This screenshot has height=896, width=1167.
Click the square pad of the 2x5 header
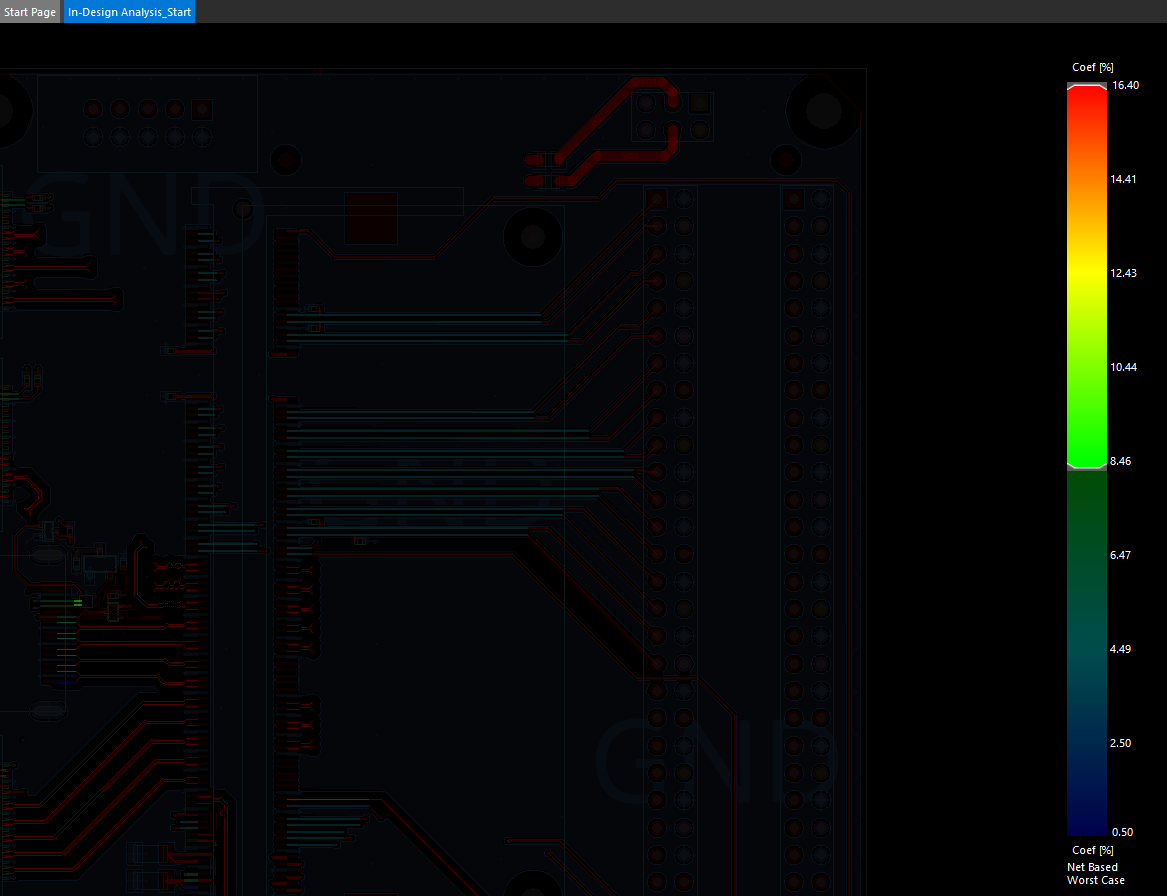202,109
